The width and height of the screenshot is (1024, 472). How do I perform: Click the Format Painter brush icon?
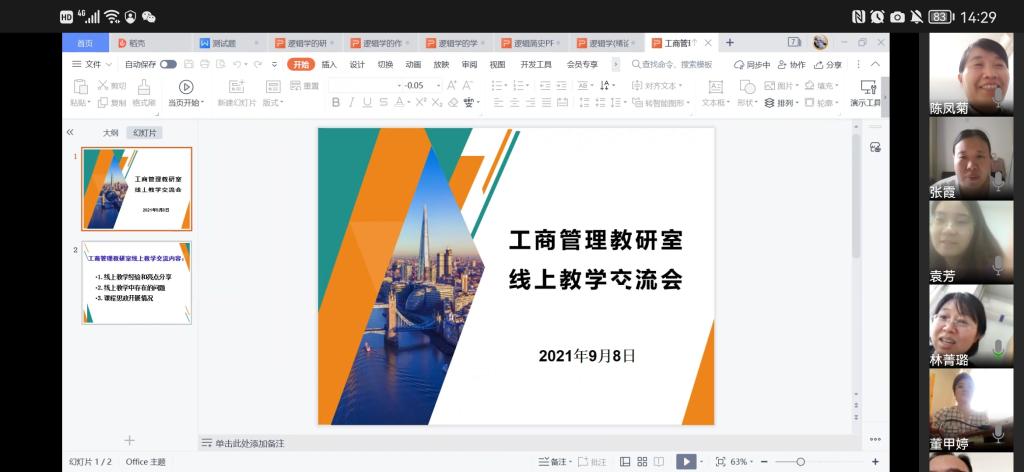(x=143, y=87)
